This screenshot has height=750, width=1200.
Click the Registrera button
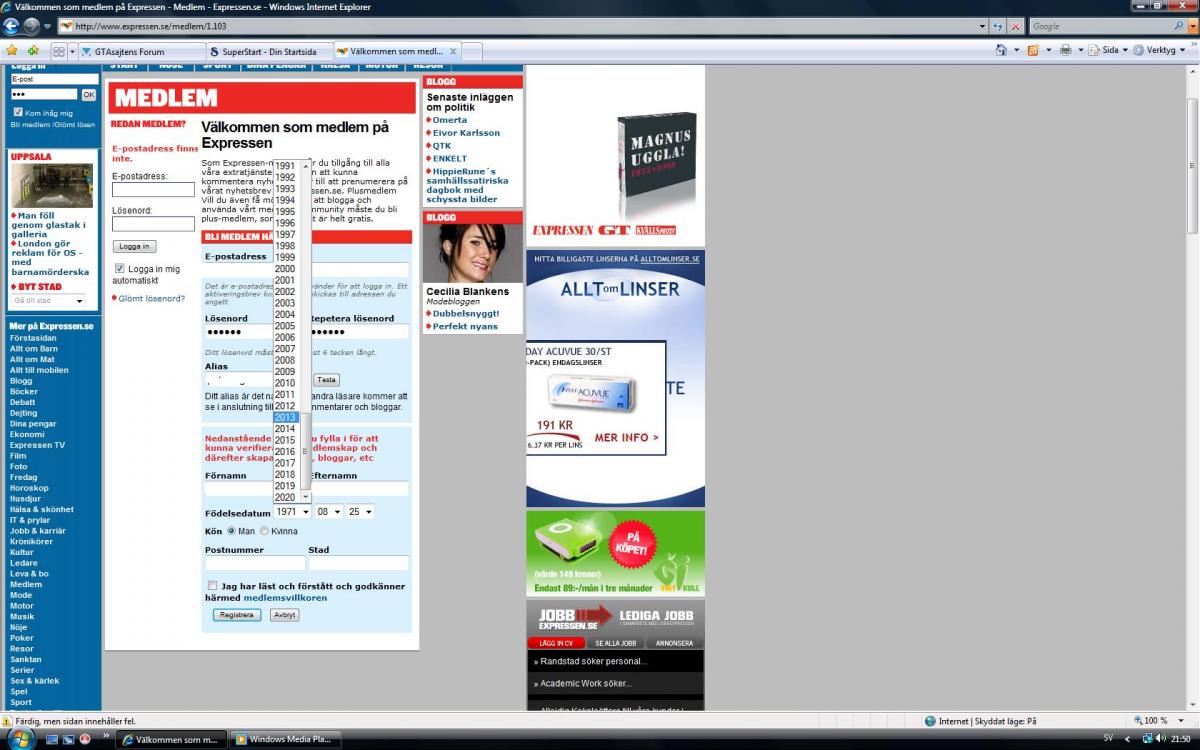(237, 615)
